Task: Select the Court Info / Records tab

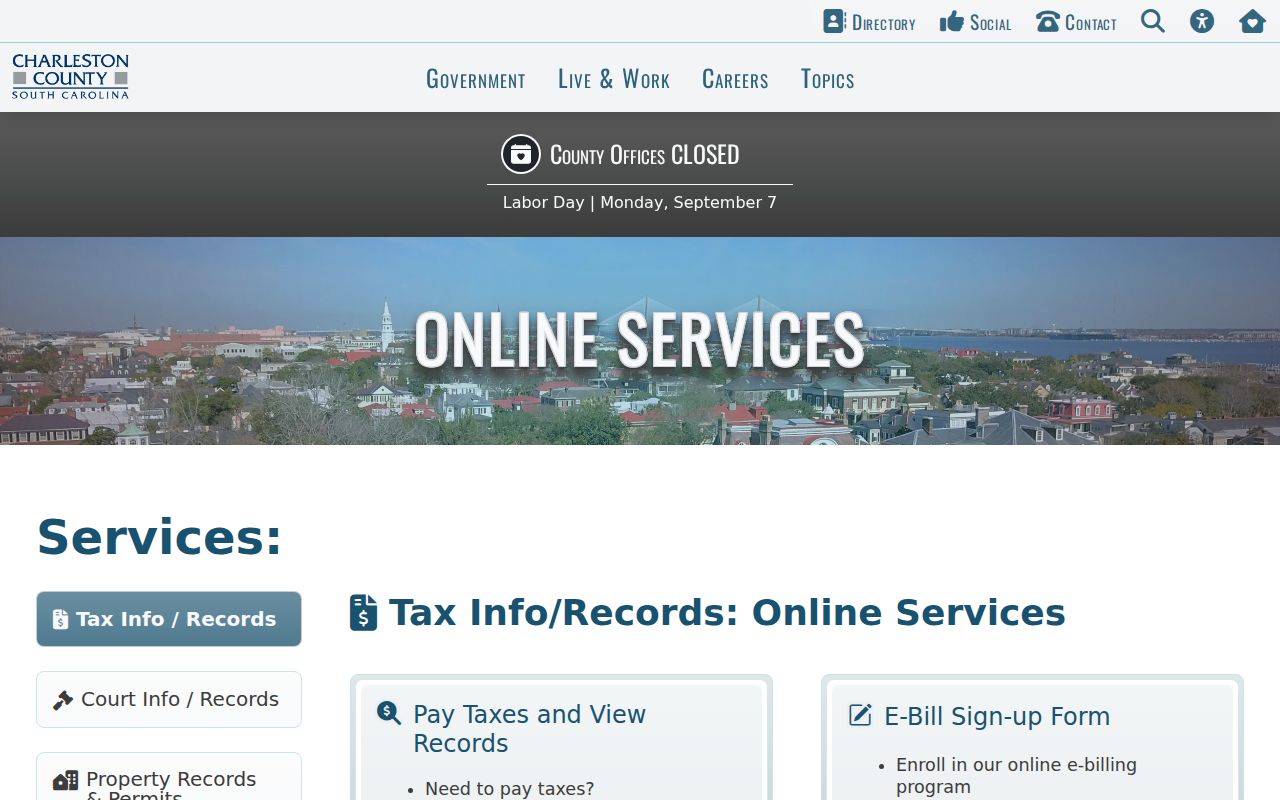Action: 169,700
